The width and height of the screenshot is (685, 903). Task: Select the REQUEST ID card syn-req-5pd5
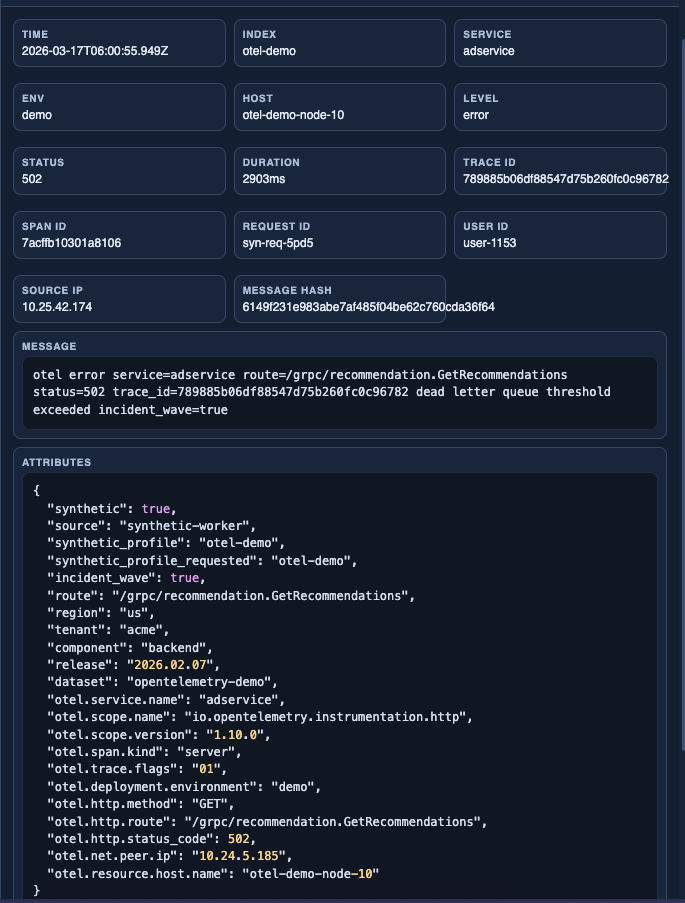341,235
